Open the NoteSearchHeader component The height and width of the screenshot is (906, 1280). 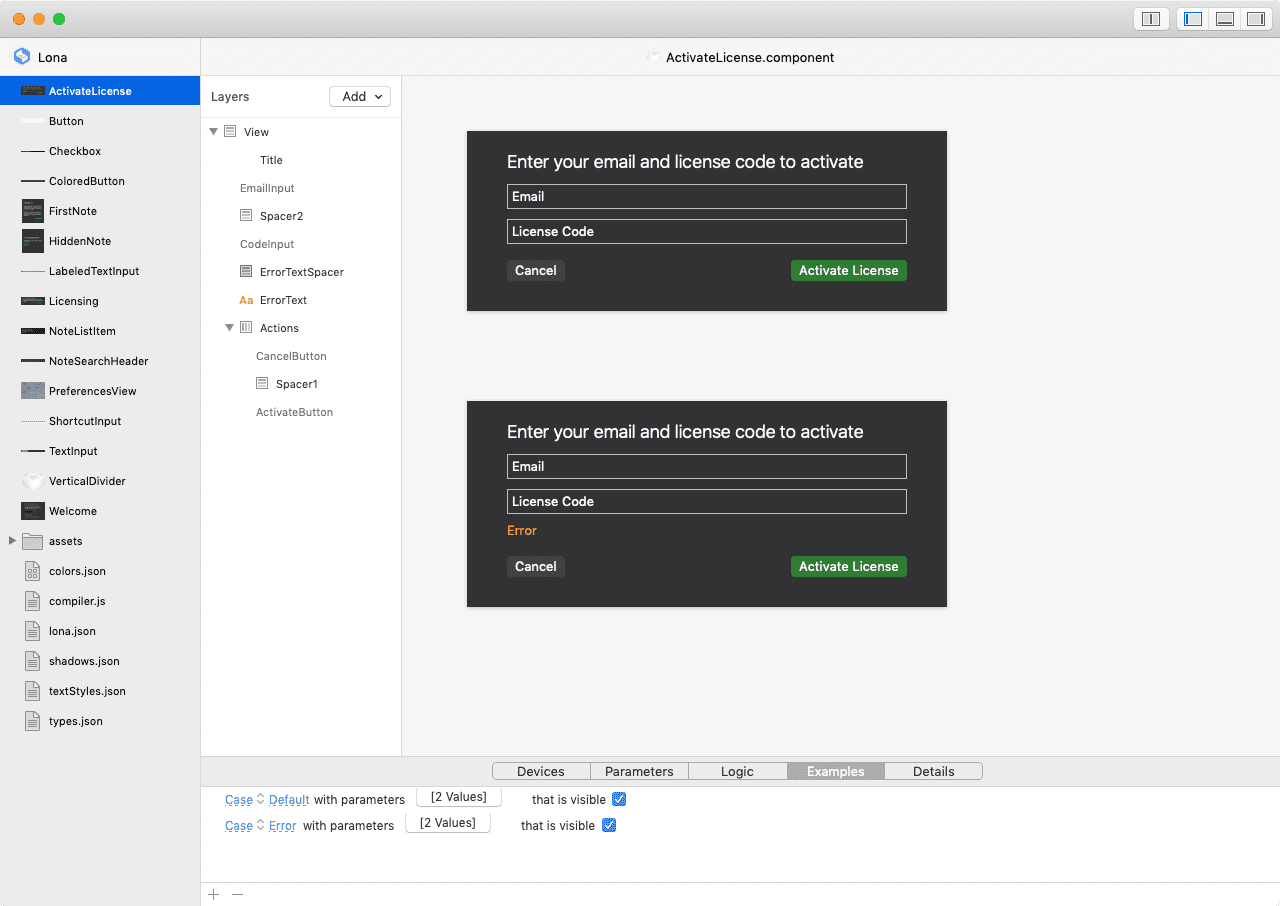point(99,361)
